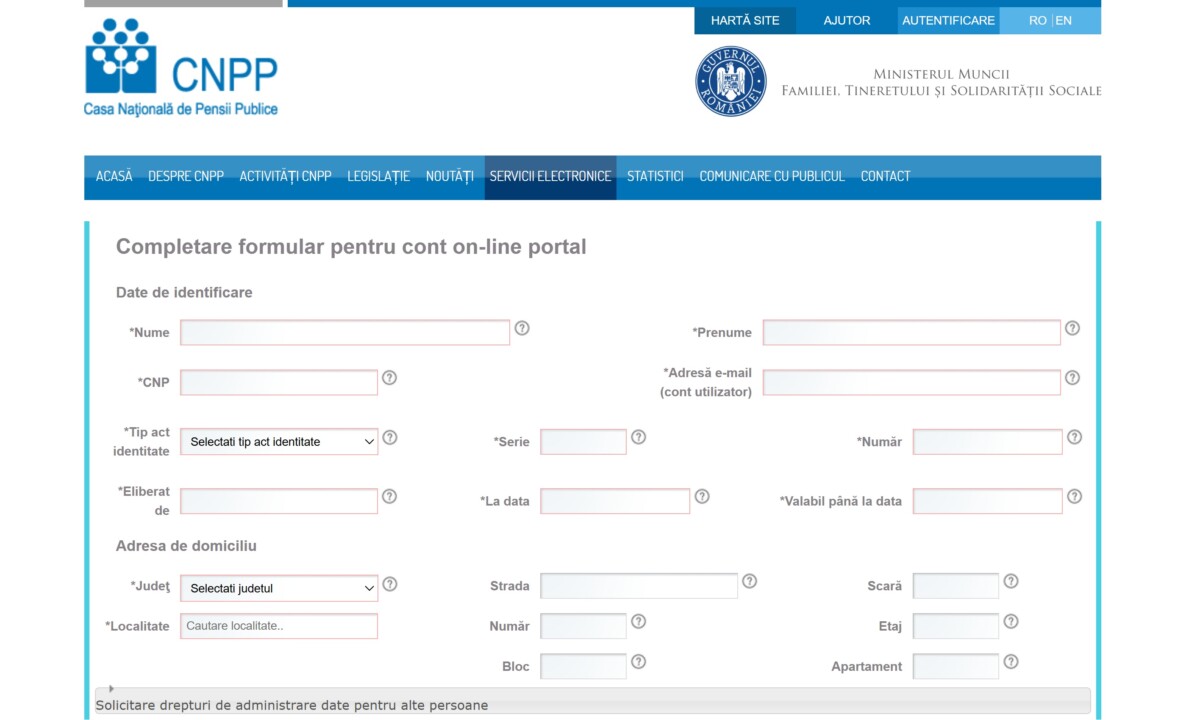Click the help icon beside the CNP field
Viewport: 1200px width, 720px height.
pyautogui.click(x=390, y=378)
